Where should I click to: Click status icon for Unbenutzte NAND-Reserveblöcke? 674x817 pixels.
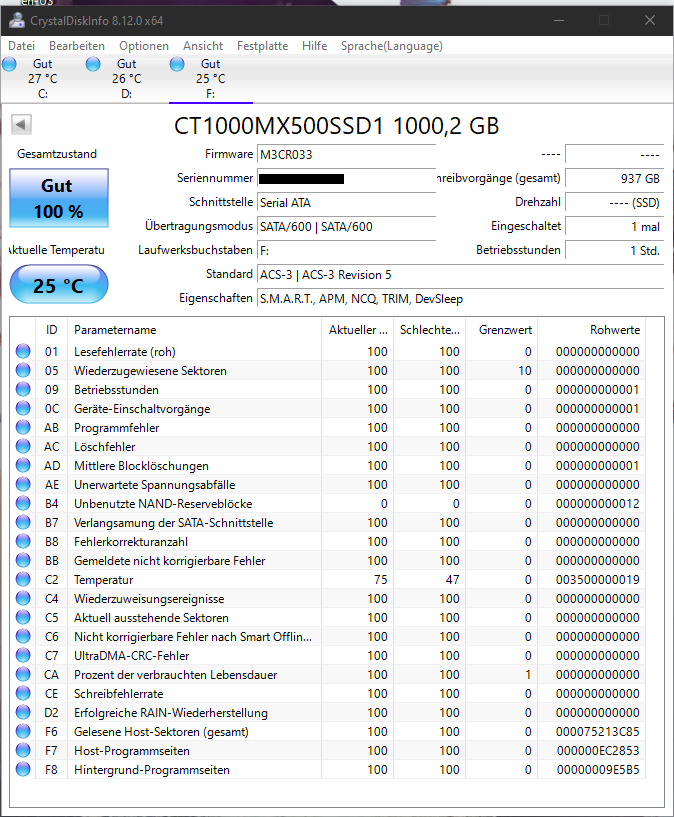23,503
